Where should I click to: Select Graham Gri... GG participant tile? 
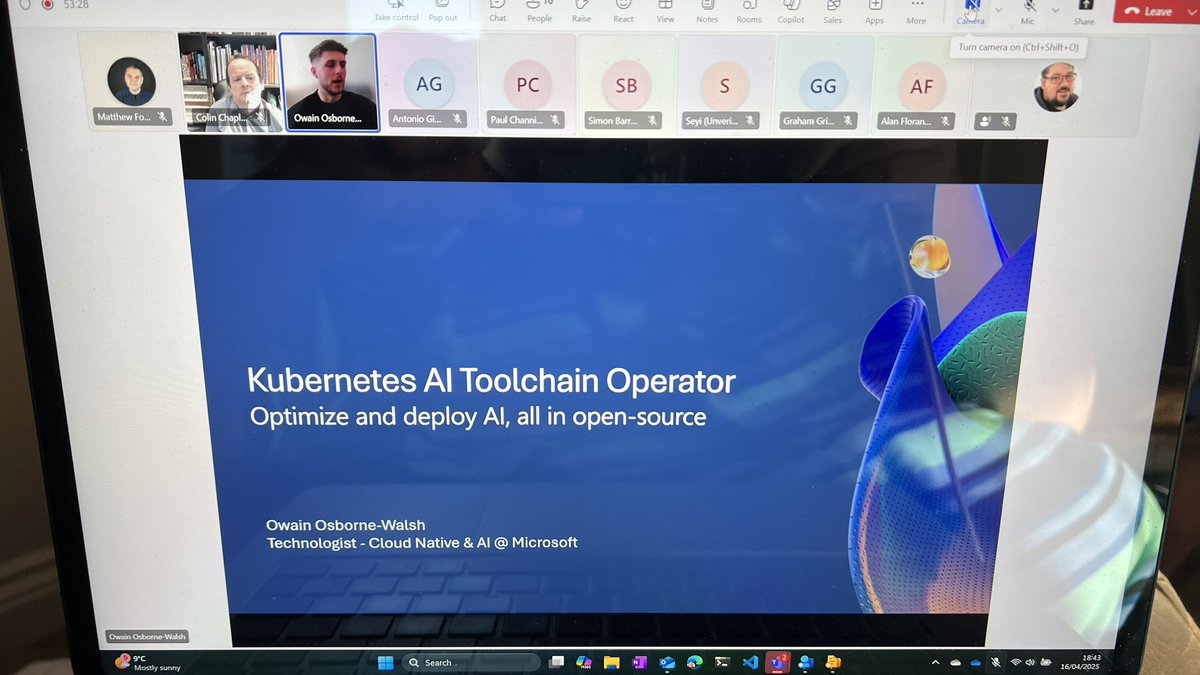click(823, 85)
